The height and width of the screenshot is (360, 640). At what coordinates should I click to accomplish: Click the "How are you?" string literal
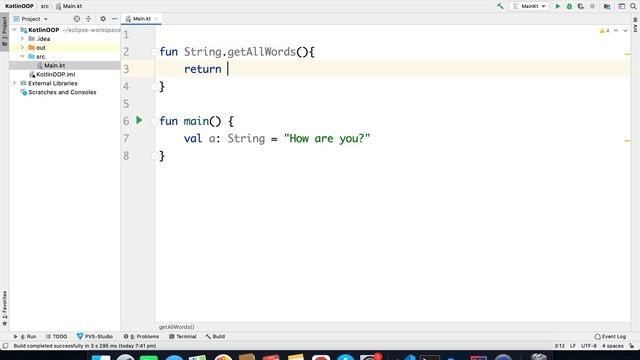point(327,138)
